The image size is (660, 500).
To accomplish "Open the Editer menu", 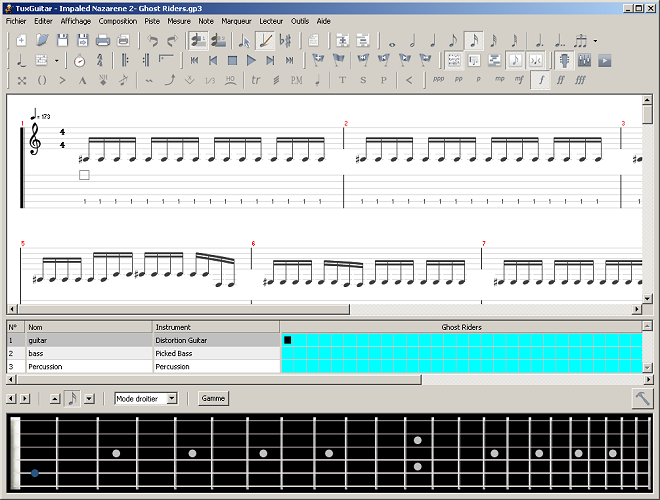I will coord(43,21).
